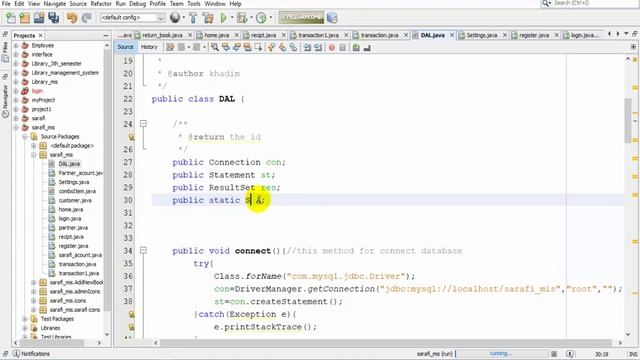640x360 pixels.
Task: Click the memory usage bar
Action: [x=302, y=18]
